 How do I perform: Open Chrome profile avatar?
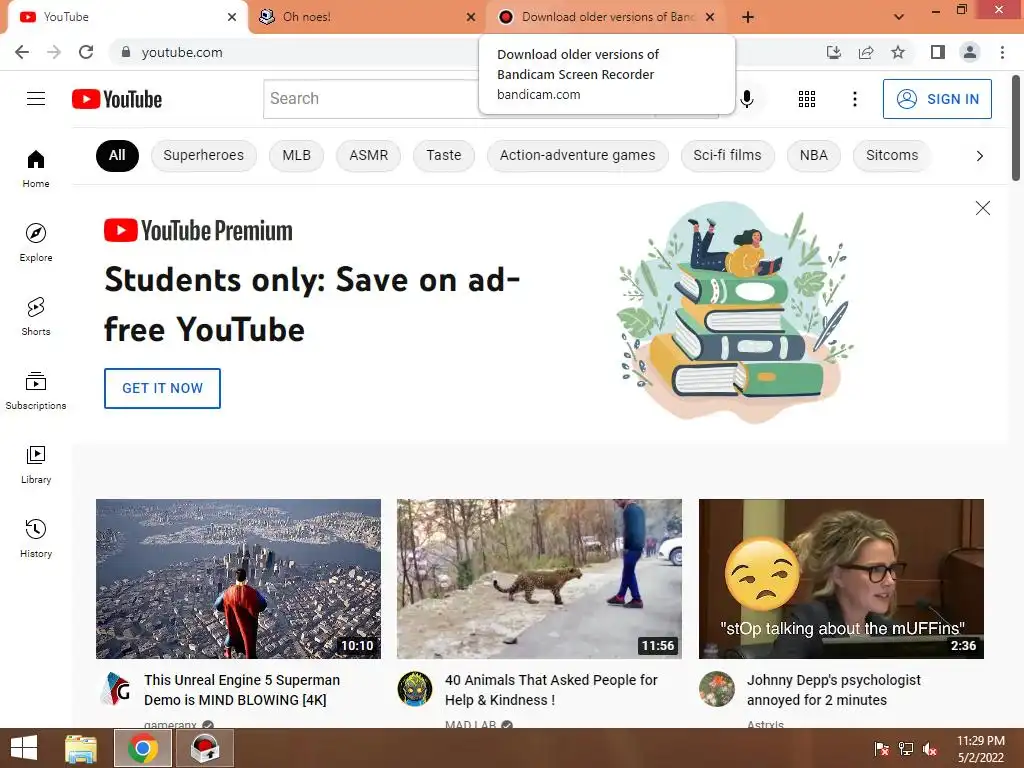coord(970,52)
